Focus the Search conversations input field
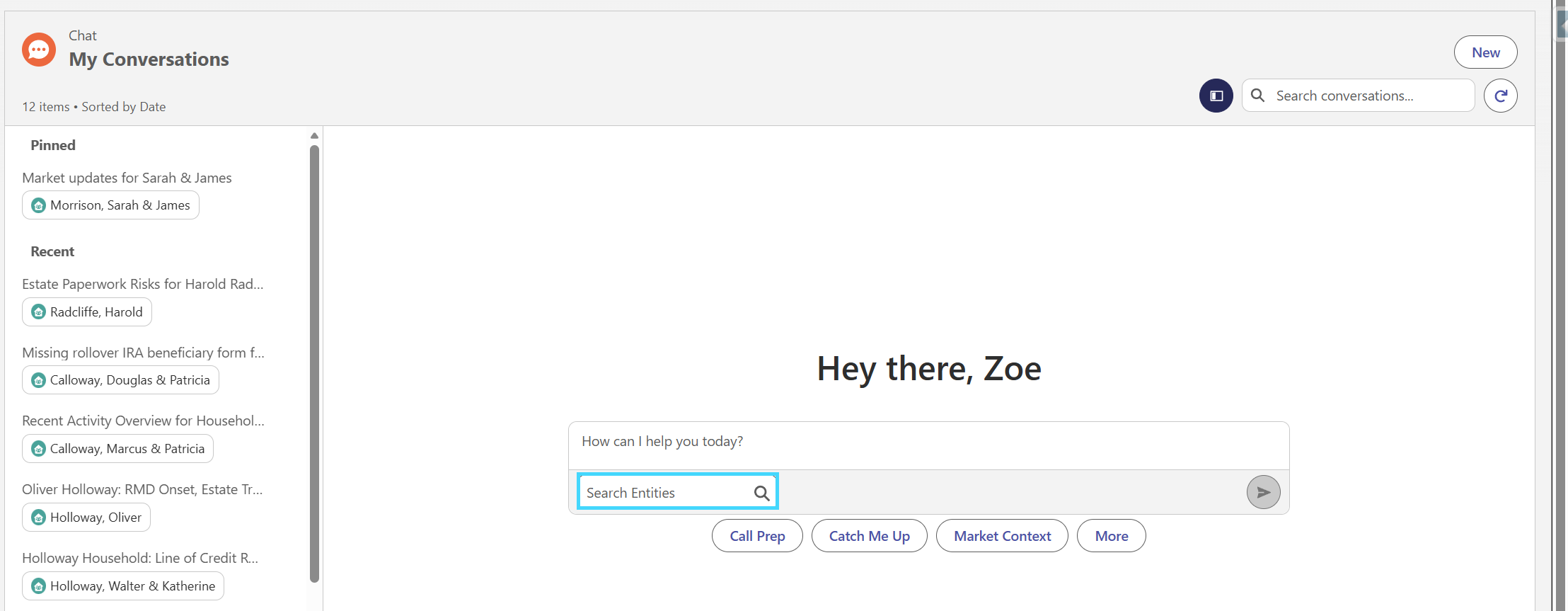Viewport: 1568px width, 611px height. 1359,96
